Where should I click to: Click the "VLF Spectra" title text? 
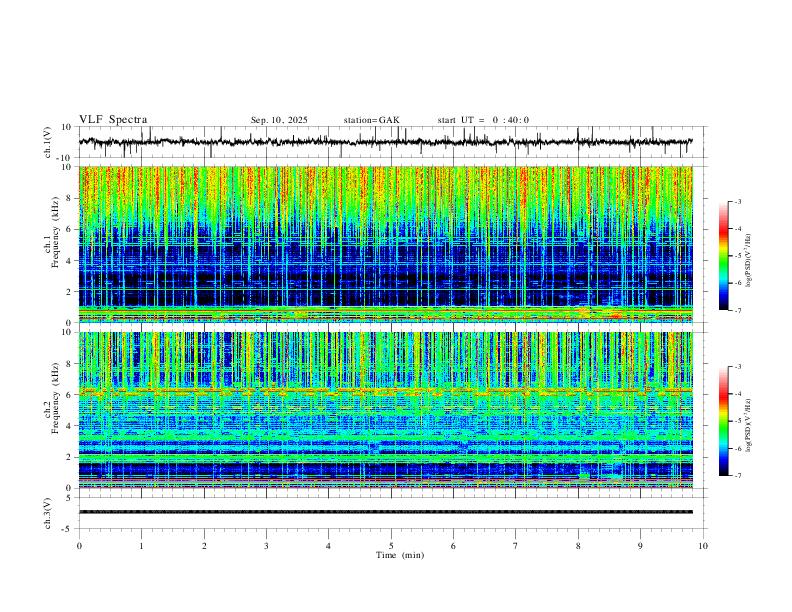[113, 120]
